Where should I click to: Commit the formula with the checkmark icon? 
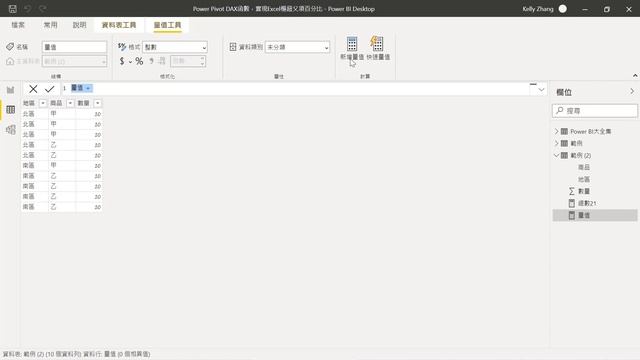(x=50, y=89)
